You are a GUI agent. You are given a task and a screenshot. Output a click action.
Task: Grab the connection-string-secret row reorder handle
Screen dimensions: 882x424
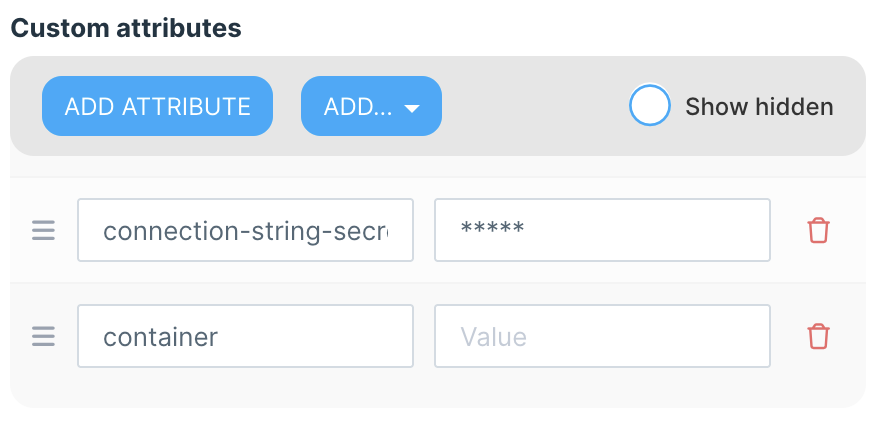click(x=43, y=231)
